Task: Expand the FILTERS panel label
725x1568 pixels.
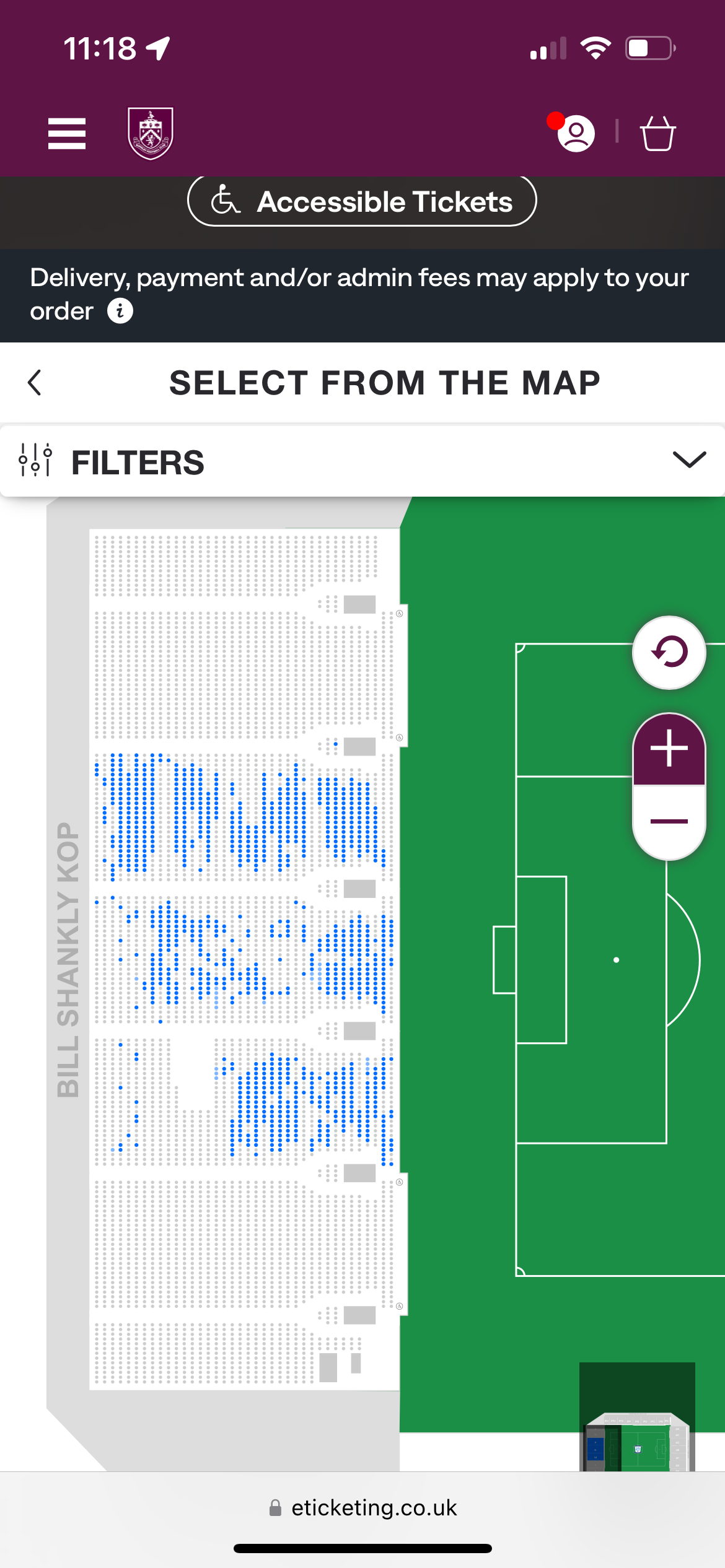Action: point(138,463)
